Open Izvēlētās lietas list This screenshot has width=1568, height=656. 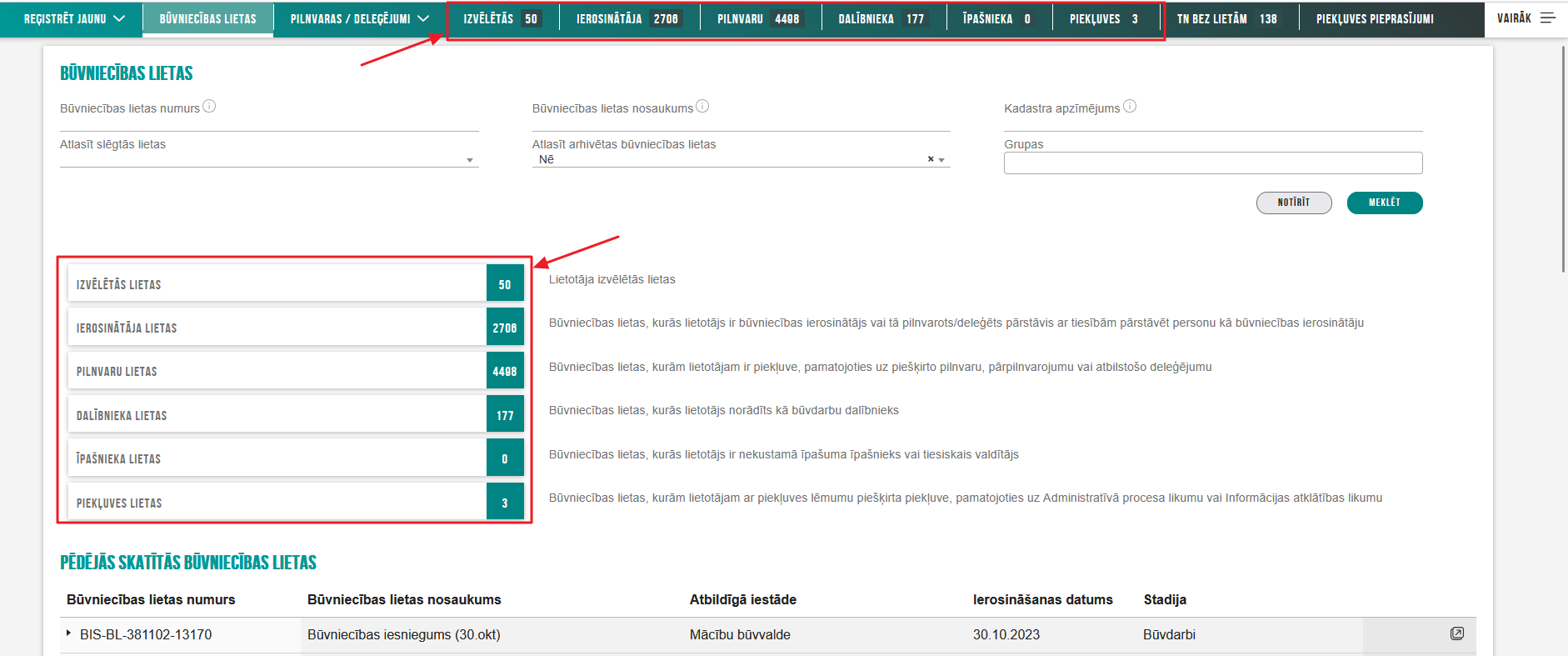click(x=296, y=283)
